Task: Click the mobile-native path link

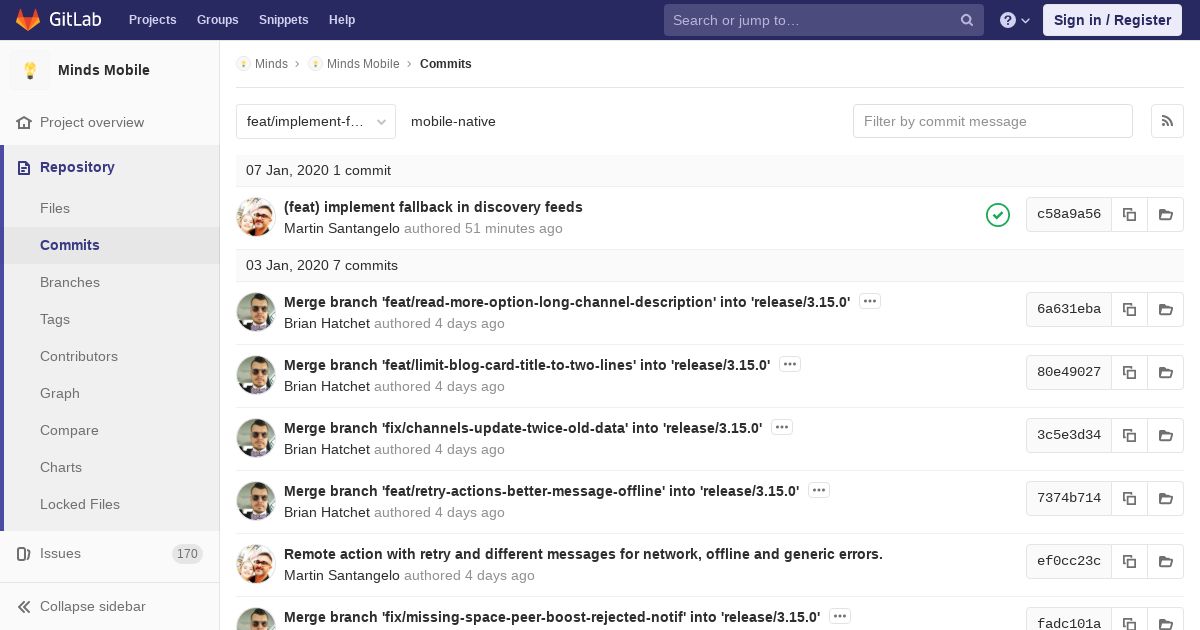Action: [453, 121]
